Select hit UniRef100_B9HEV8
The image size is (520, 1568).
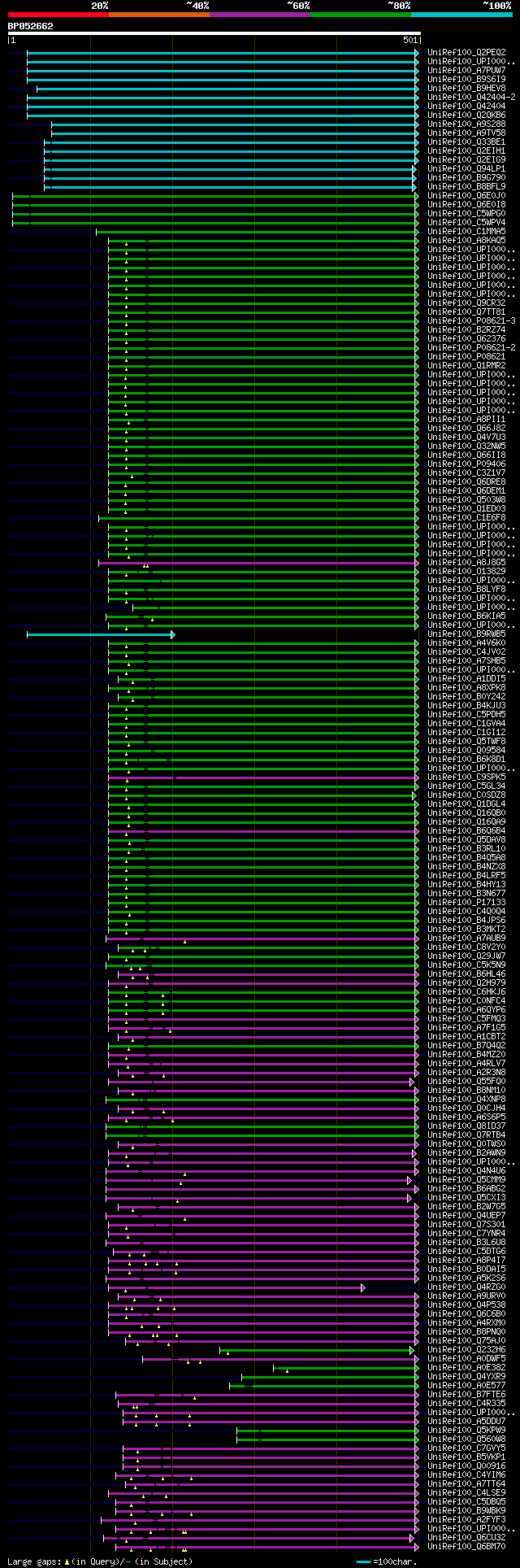point(468,88)
